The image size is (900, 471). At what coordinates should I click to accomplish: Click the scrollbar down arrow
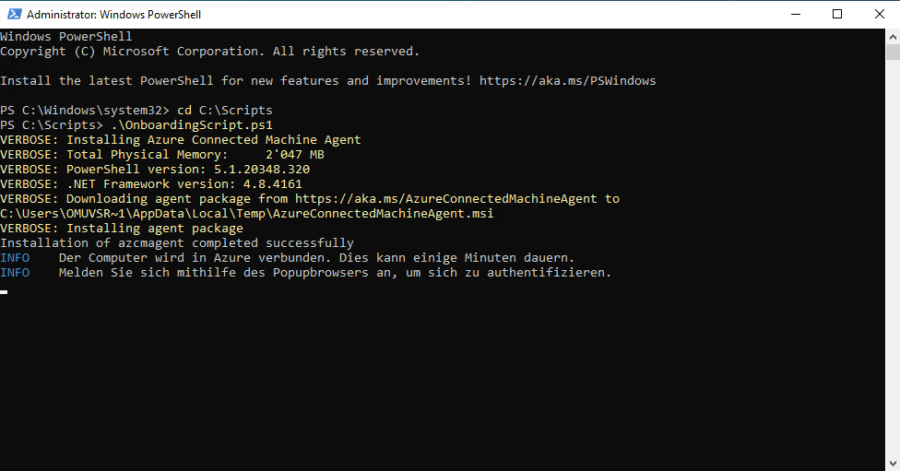893,463
